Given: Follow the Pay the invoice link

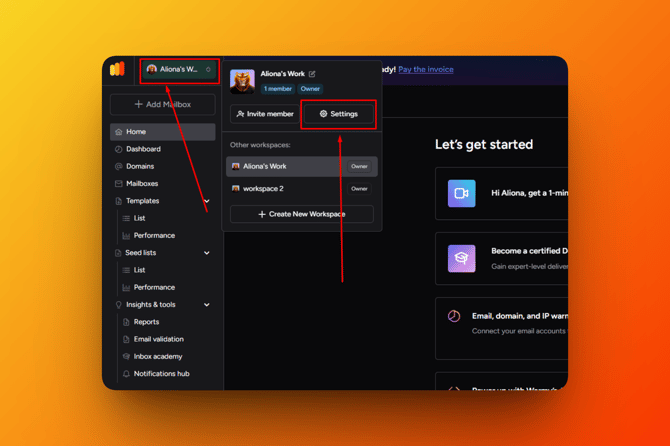Looking at the screenshot, I should click(425, 69).
